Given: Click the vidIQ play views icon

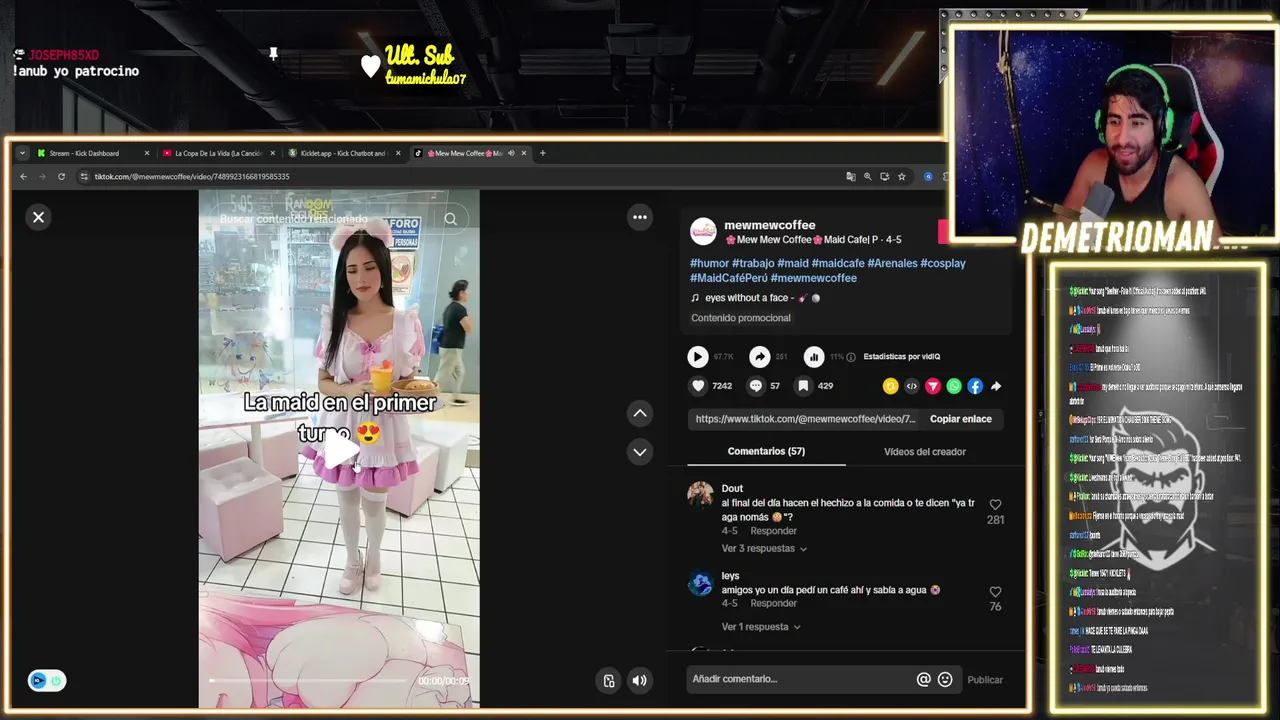Looking at the screenshot, I should click(697, 356).
